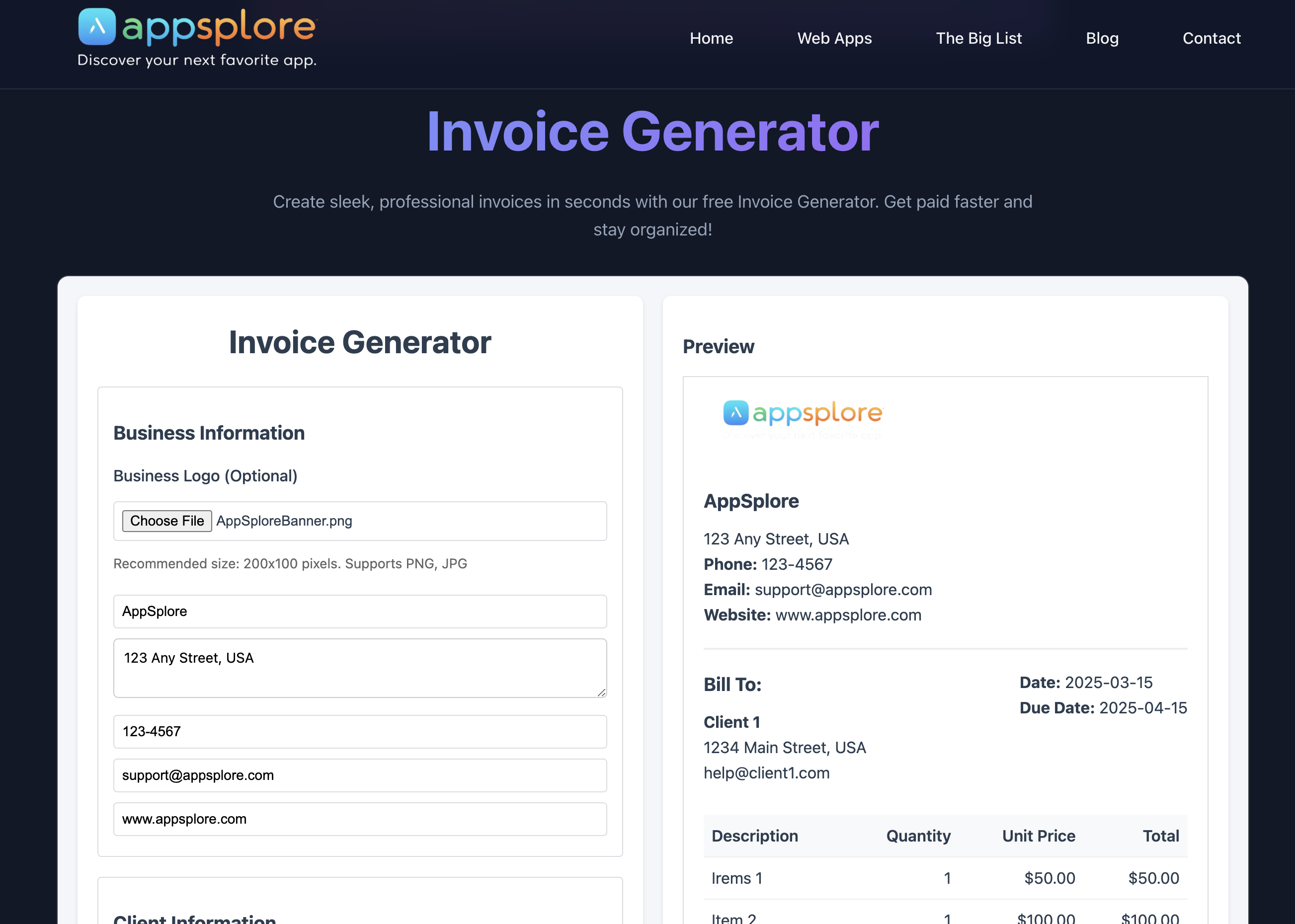Click the Description column header
This screenshot has width=1295, height=924.
(x=754, y=836)
